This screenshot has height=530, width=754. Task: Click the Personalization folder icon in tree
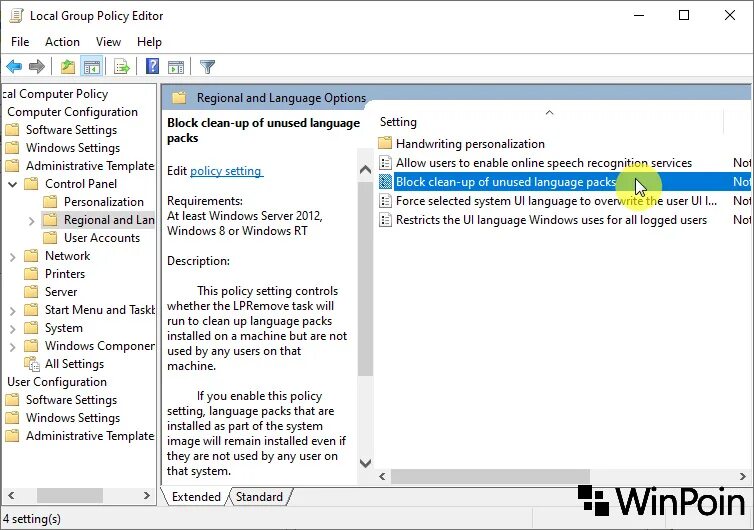coord(50,202)
